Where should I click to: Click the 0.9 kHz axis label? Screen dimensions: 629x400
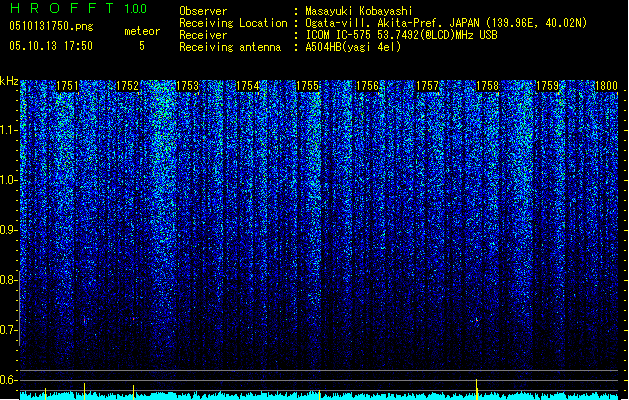tap(9, 230)
